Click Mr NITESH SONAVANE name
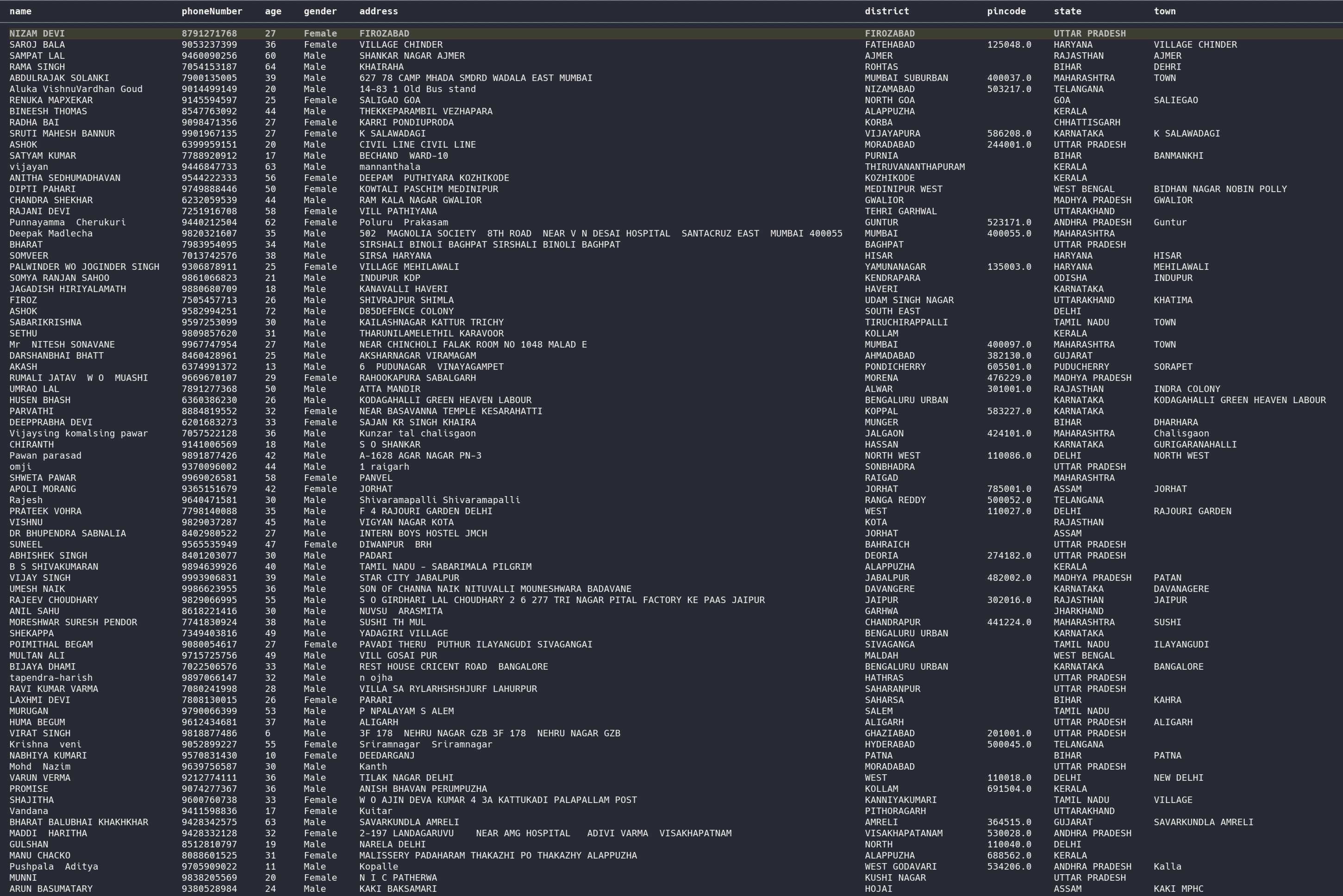This screenshot has height=896, width=1343. (x=62, y=345)
